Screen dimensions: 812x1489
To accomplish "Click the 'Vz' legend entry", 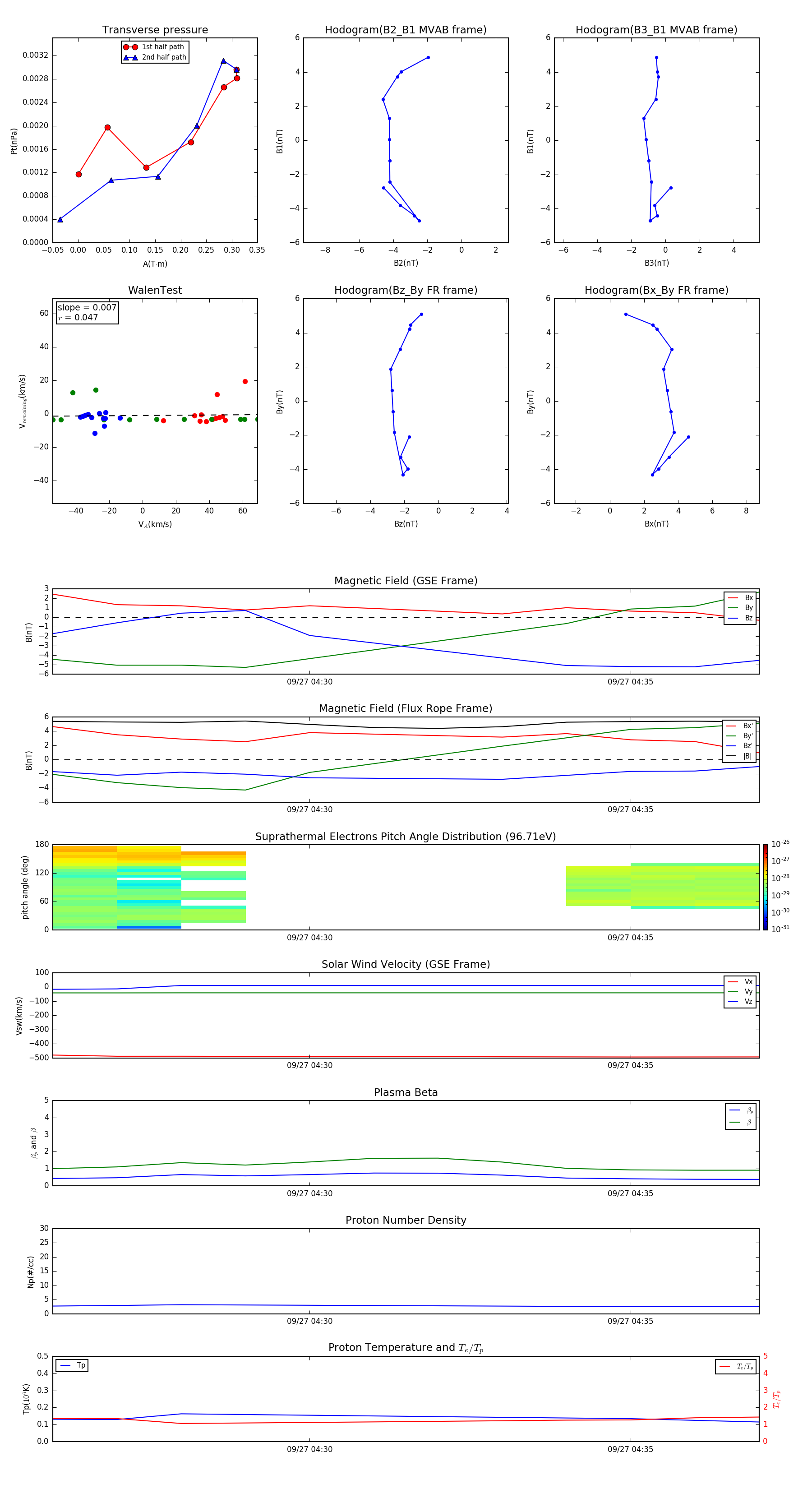I will click(740, 1002).
